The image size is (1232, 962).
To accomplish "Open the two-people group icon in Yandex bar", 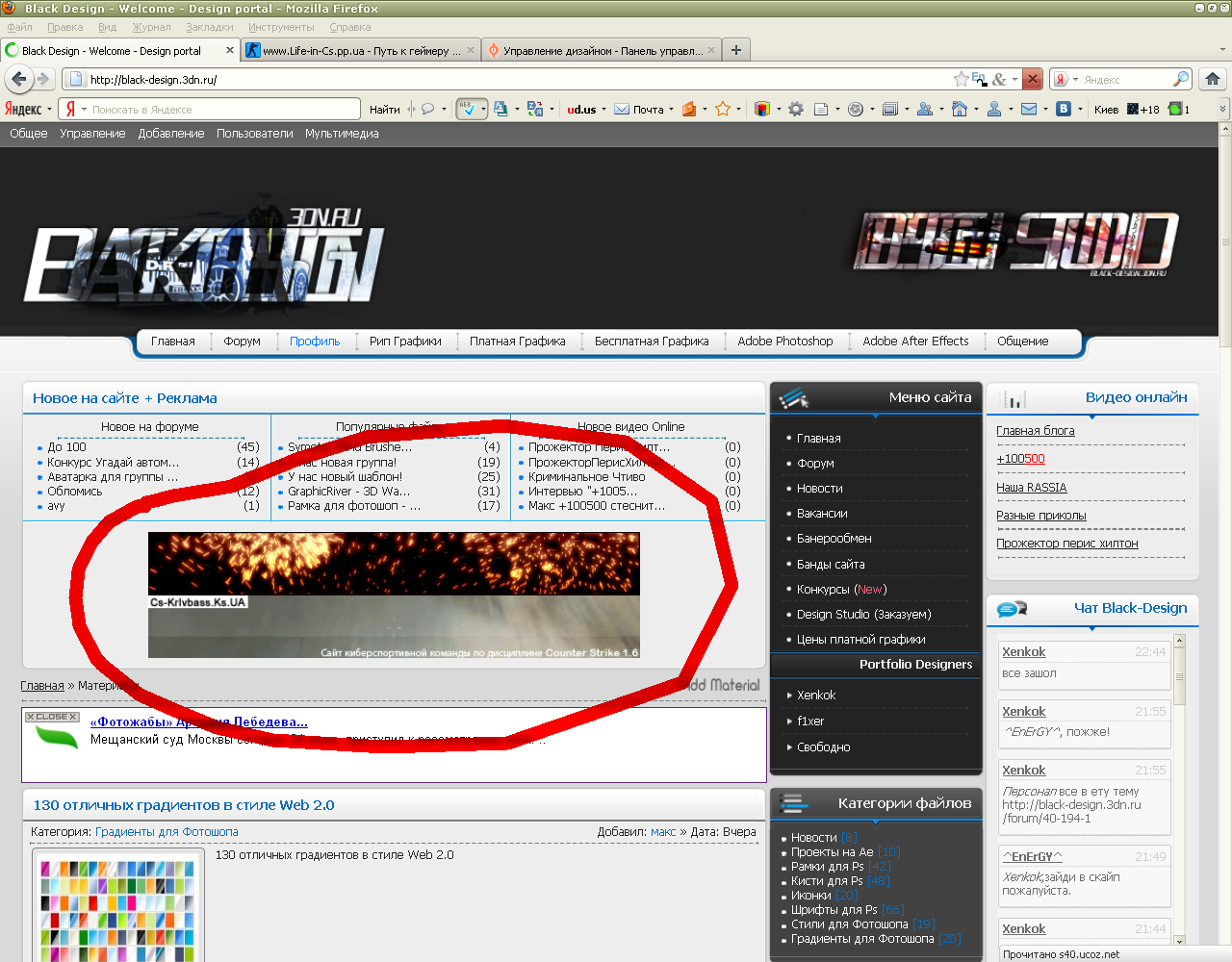I will click(925, 109).
